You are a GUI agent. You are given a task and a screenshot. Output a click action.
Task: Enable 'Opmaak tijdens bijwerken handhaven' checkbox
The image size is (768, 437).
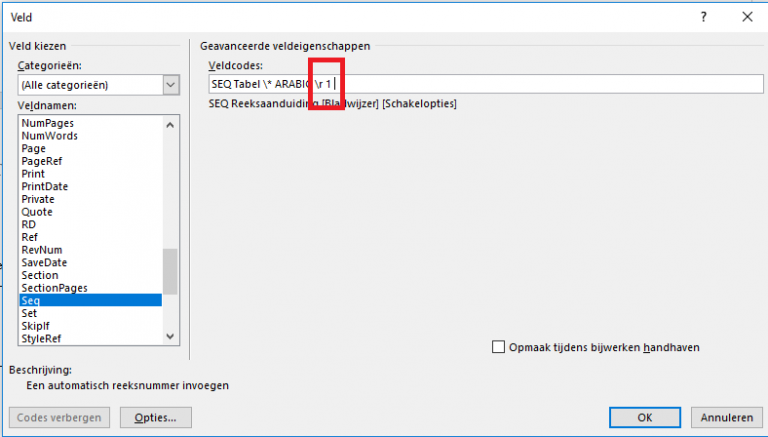pos(499,347)
